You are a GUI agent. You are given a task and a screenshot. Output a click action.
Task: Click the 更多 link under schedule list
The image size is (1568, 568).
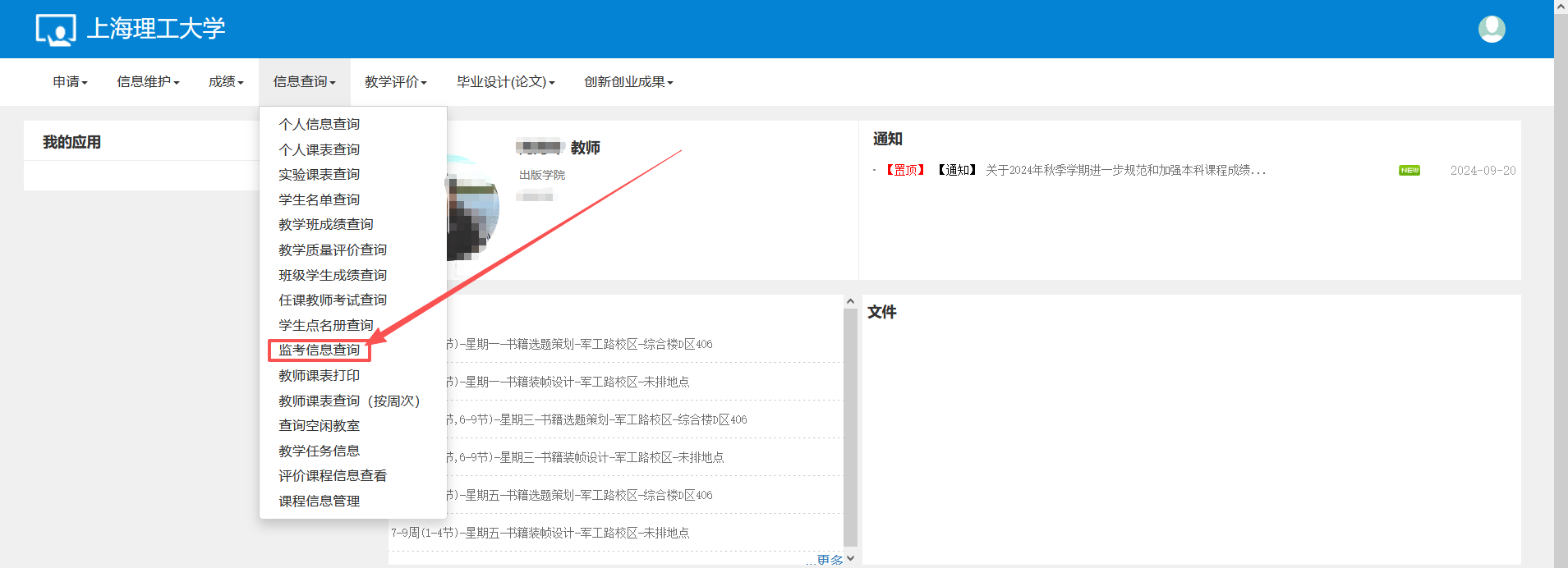click(830, 560)
